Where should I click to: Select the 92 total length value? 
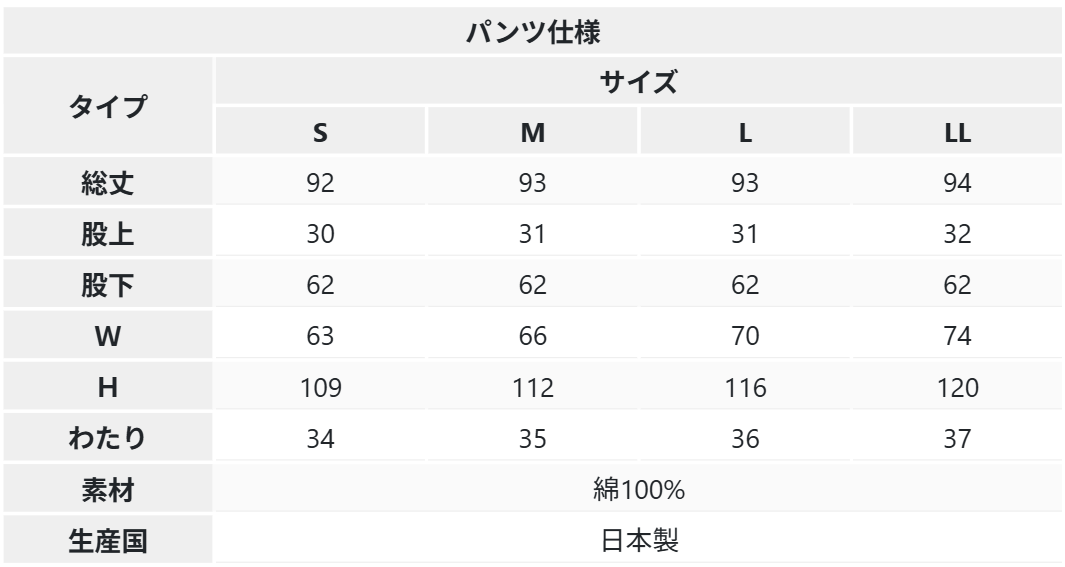point(320,182)
